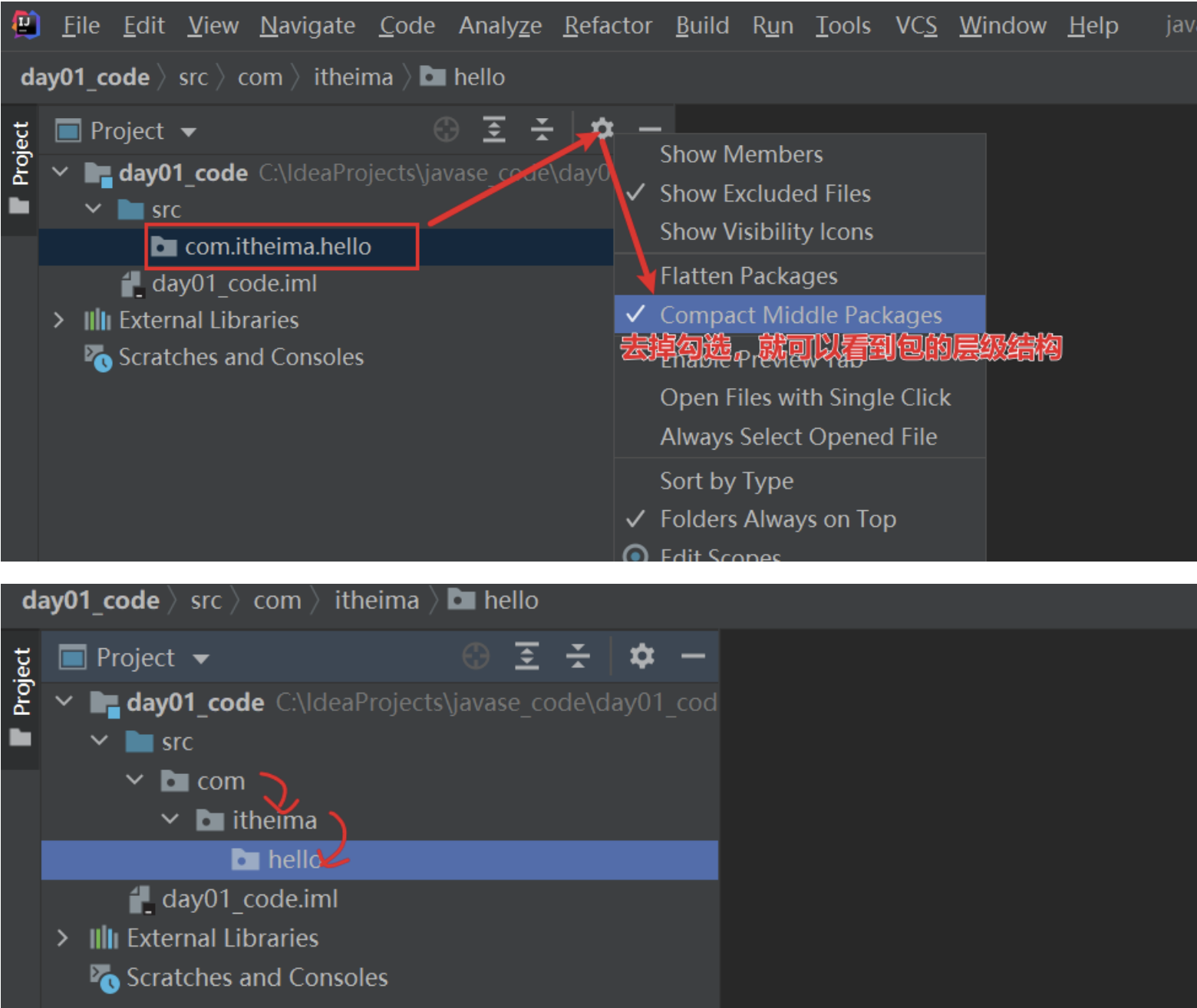Toggle Folders Always on Top option

(800, 519)
